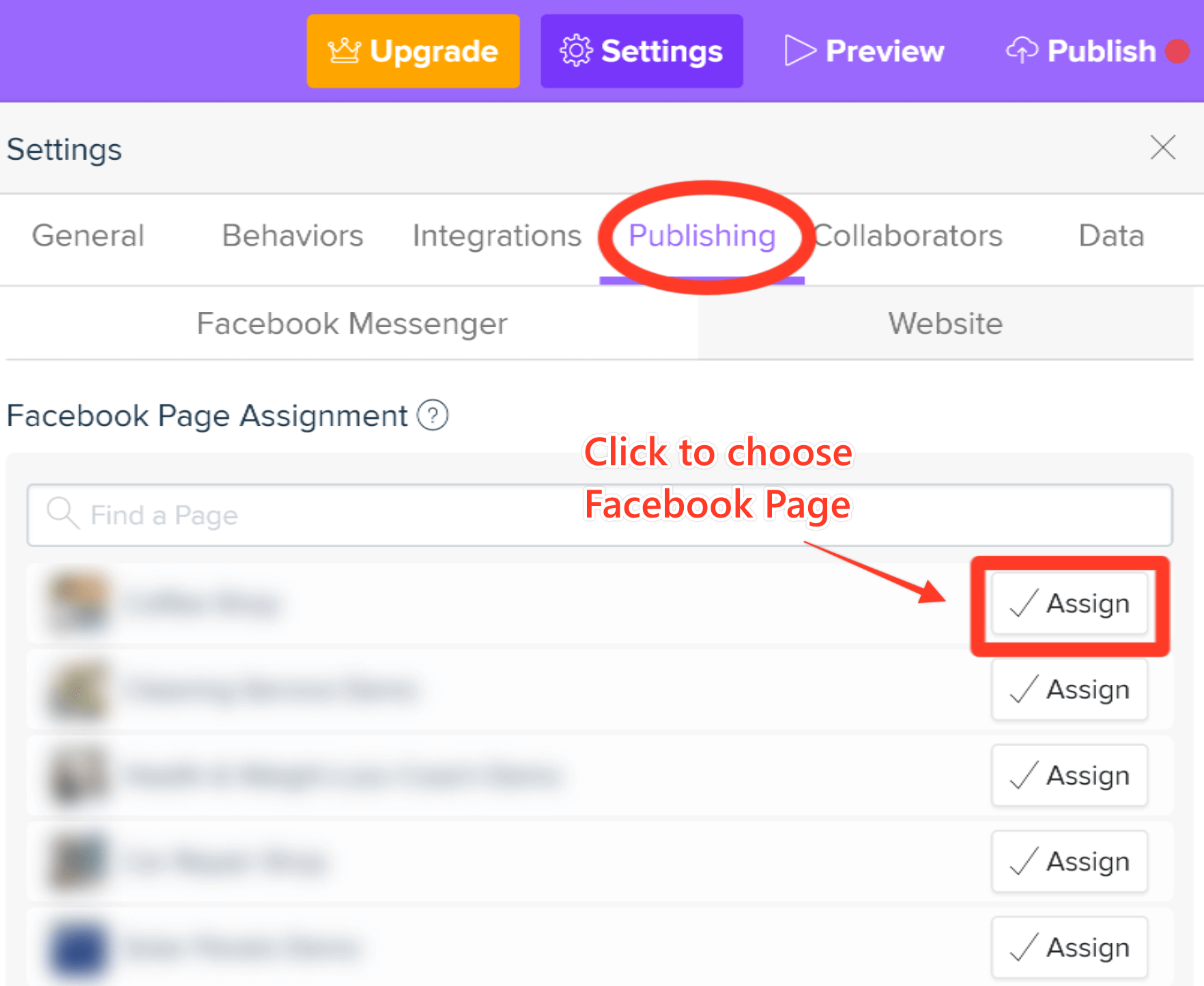The height and width of the screenshot is (986, 1204).
Task: Switch to the Behaviors tab
Action: pyautogui.click(x=292, y=236)
